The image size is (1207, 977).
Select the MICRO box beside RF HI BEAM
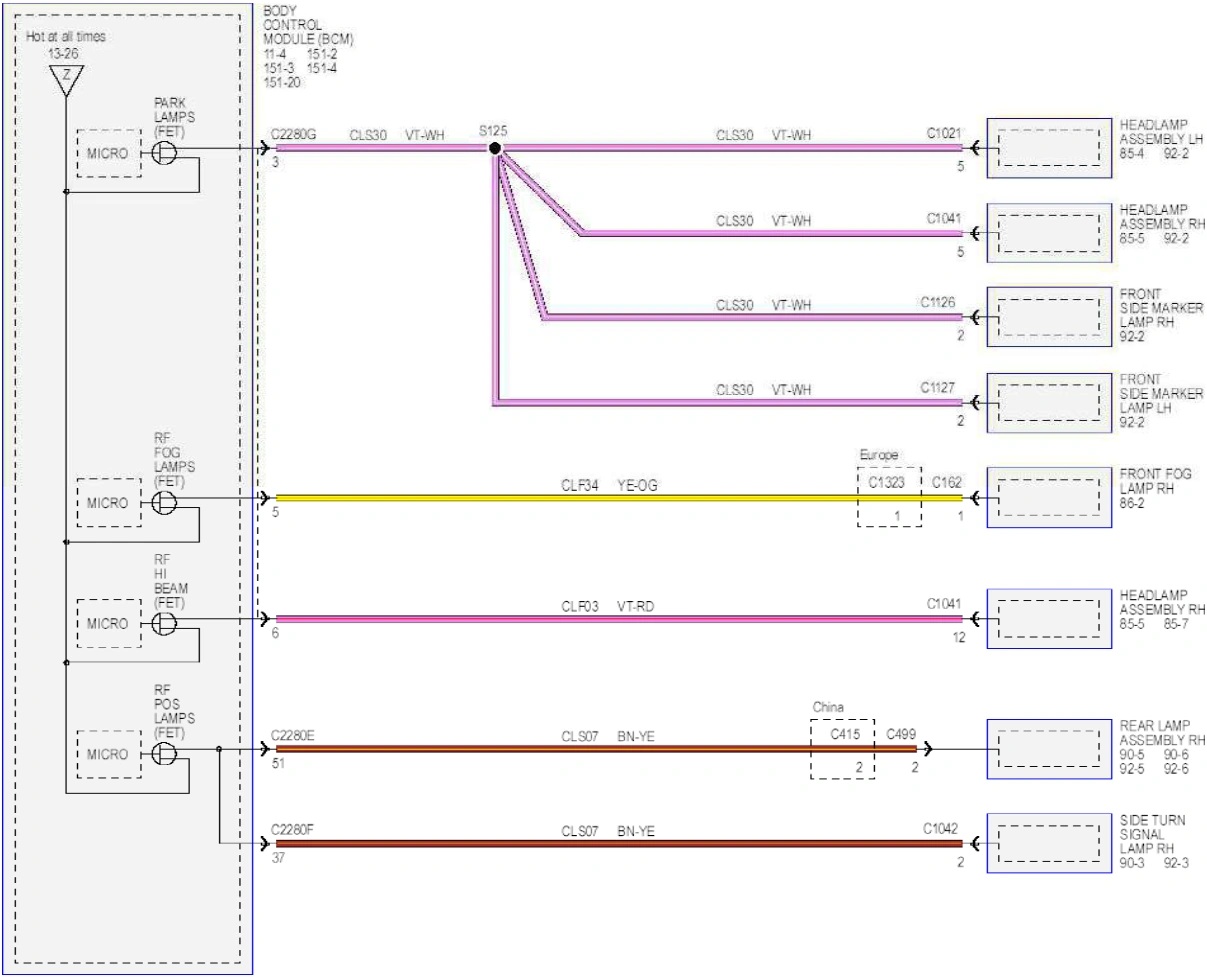coord(108,624)
